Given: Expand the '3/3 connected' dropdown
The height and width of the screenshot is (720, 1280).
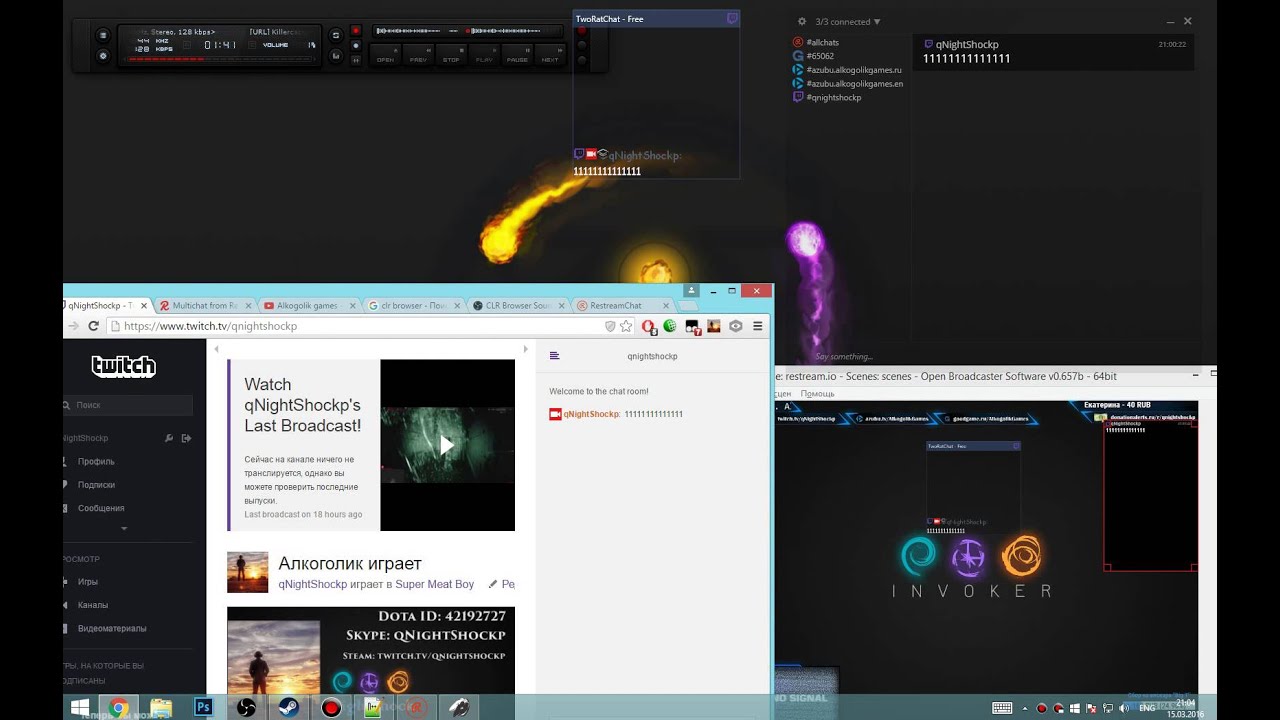Looking at the screenshot, I should 848,21.
